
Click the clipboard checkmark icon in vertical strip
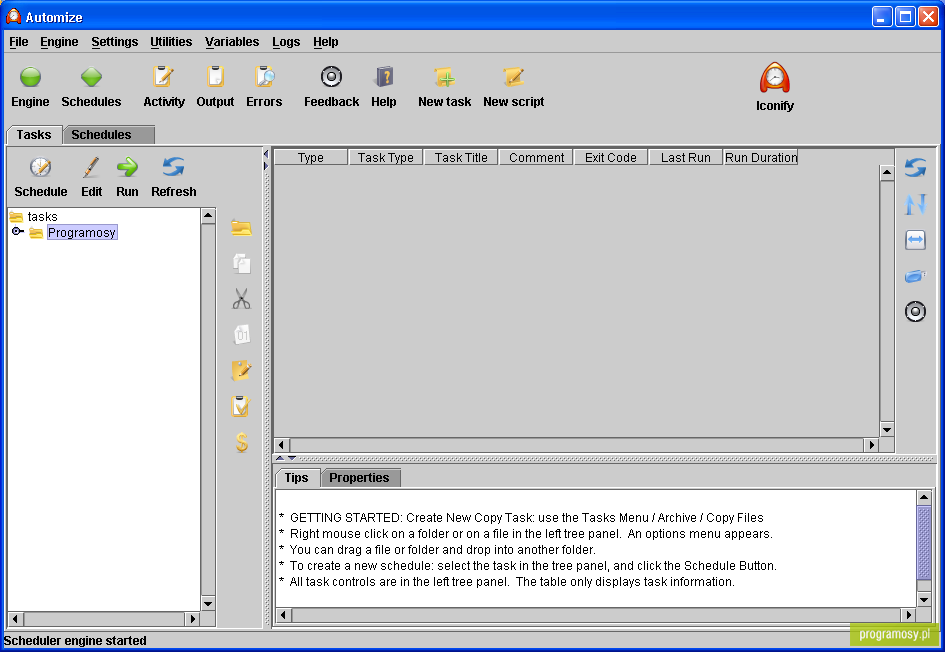click(240, 406)
